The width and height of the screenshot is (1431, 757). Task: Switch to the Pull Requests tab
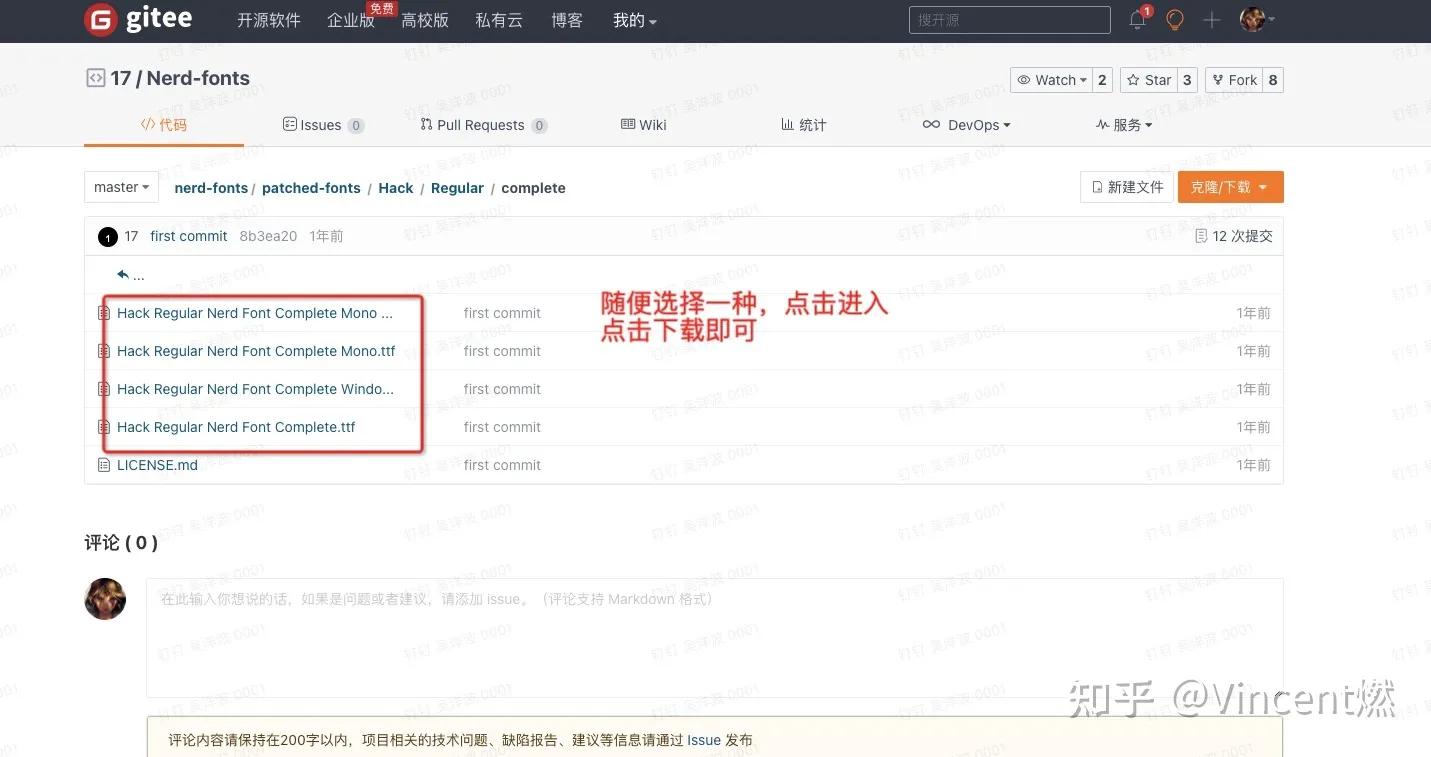[x=483, y=125]
